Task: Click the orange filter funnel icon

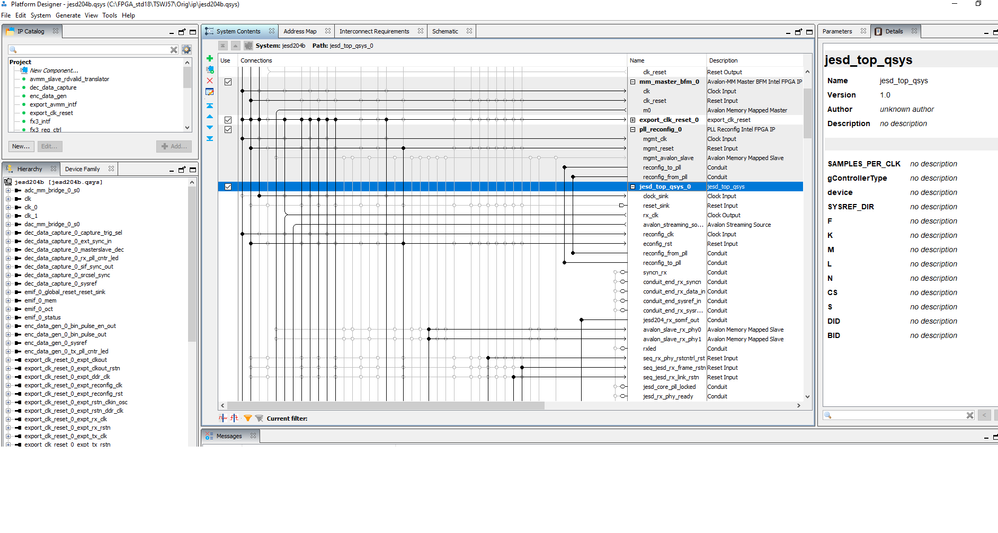Action: click(248, 418)
